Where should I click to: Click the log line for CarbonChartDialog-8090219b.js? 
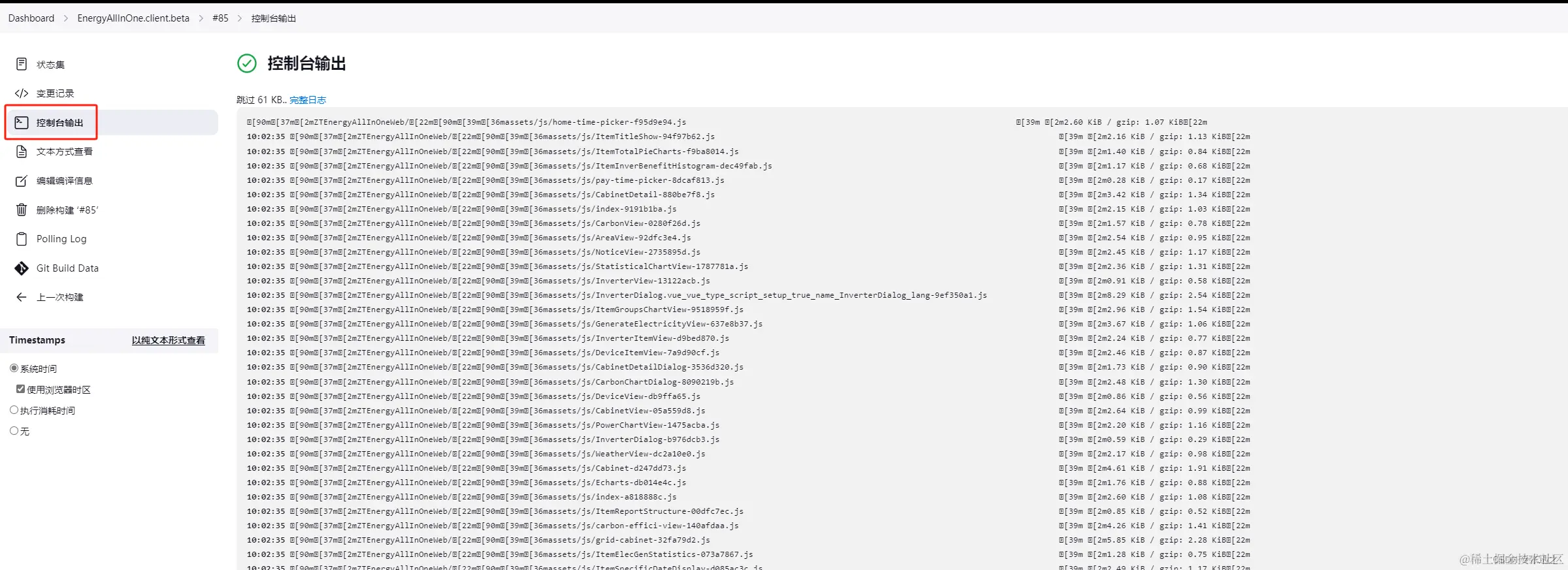748,382
